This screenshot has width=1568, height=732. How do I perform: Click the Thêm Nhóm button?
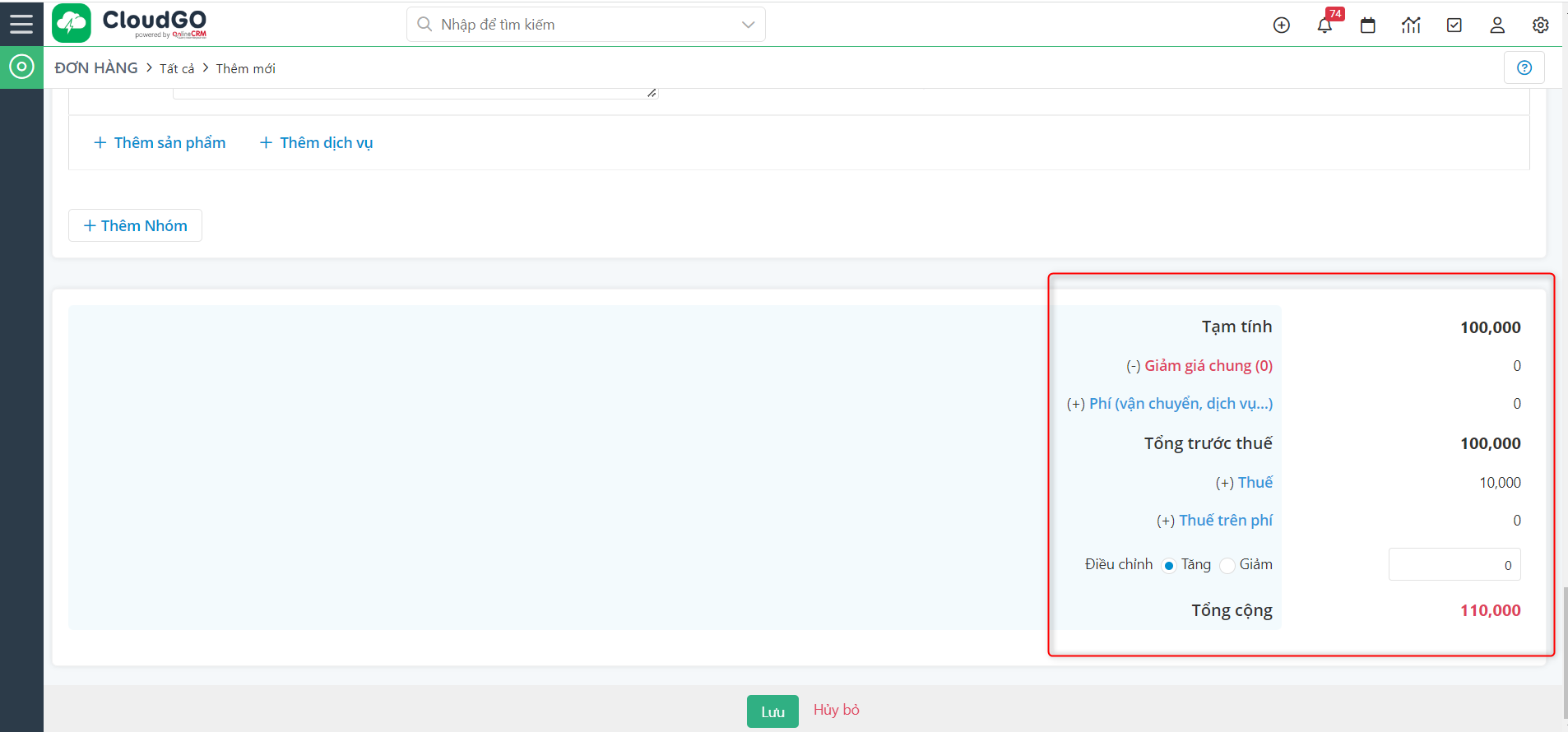click(x=135, y=225)
